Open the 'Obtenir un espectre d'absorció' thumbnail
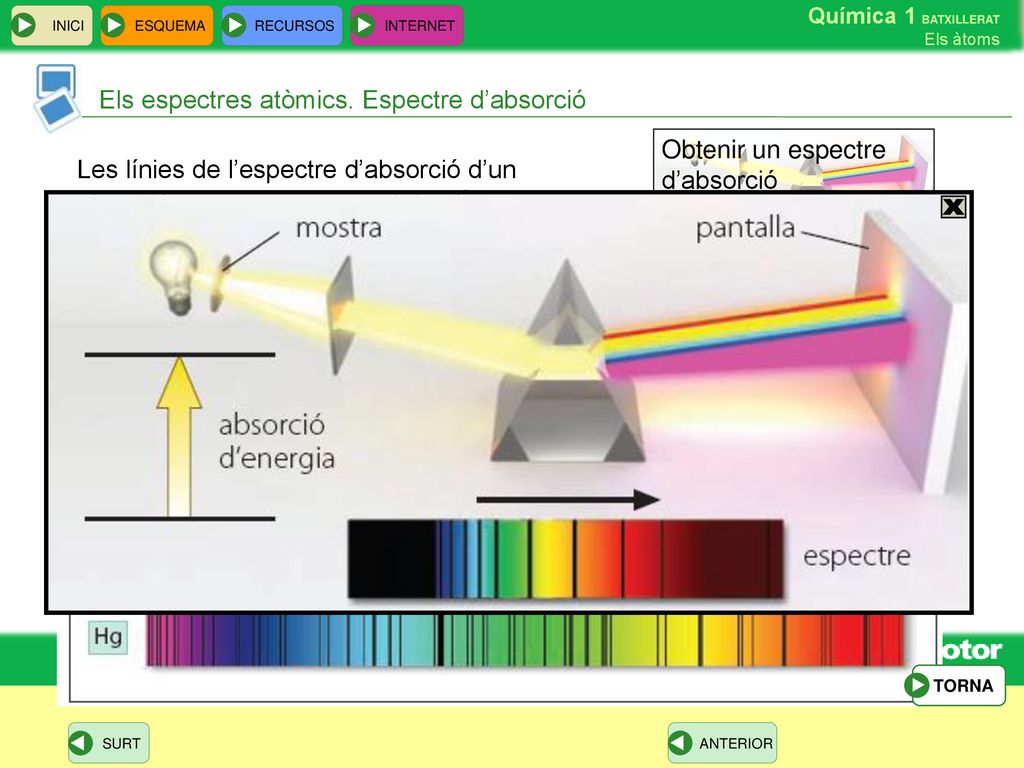This screenshot has width=1024, height=768. tap(793, 160)
